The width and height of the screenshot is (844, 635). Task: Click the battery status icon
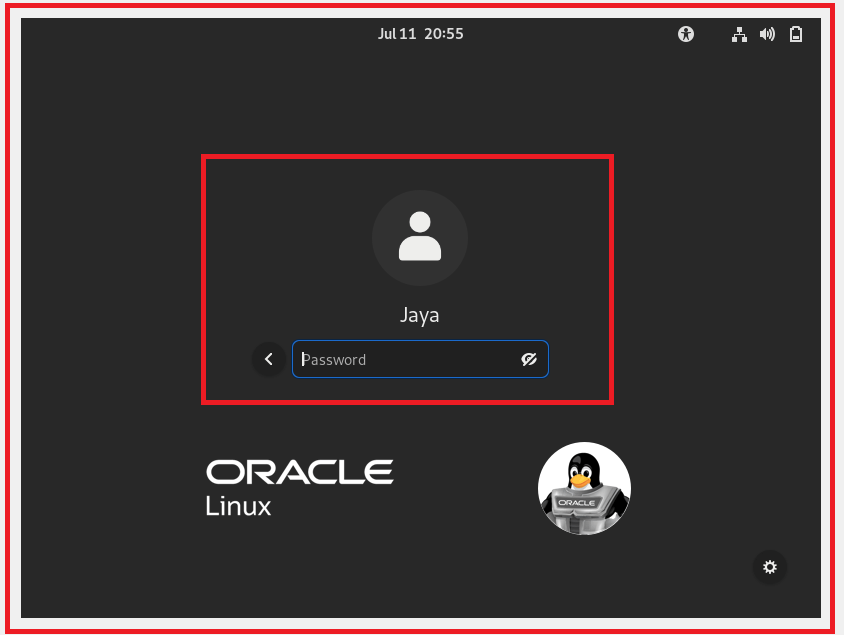click(796, 34)
